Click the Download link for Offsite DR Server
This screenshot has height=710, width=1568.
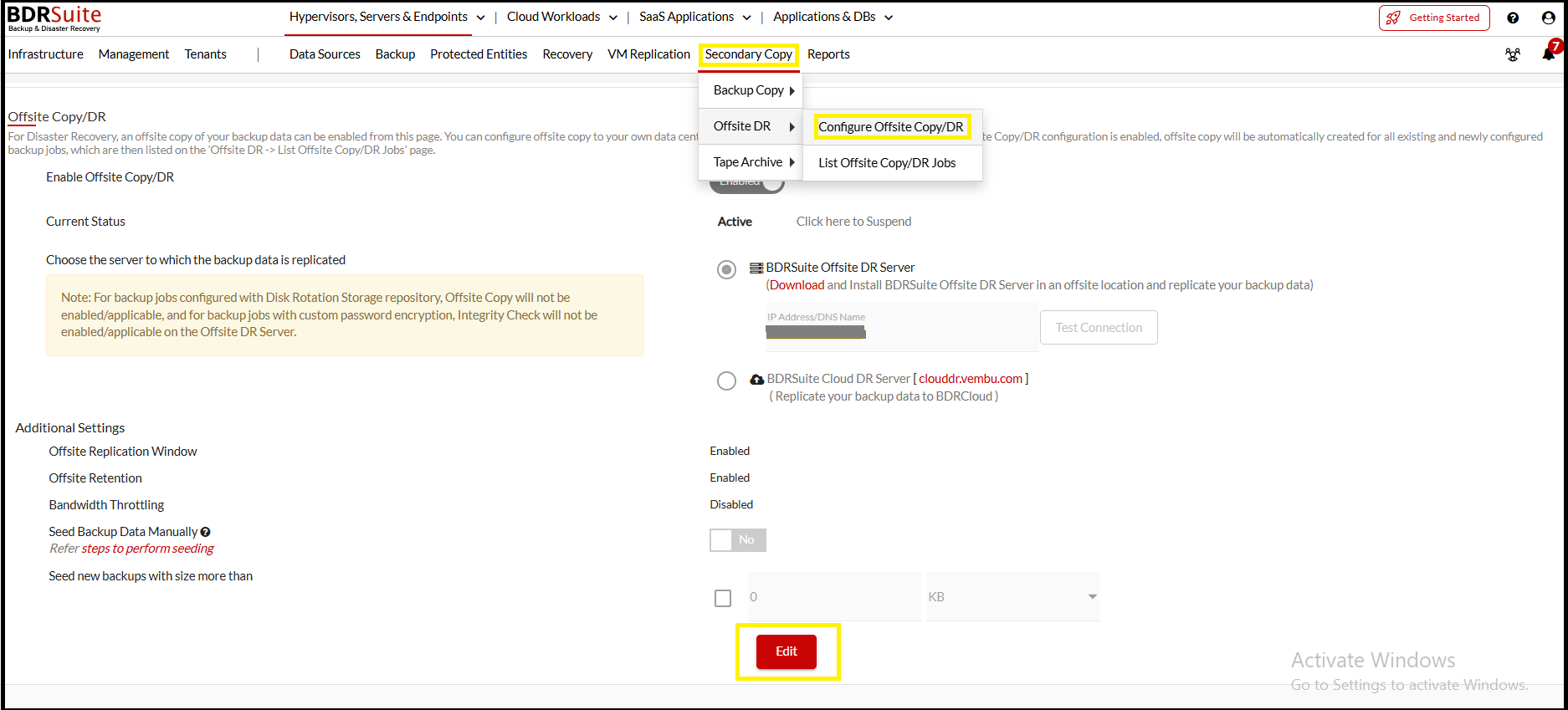click(x=797, y=285)
